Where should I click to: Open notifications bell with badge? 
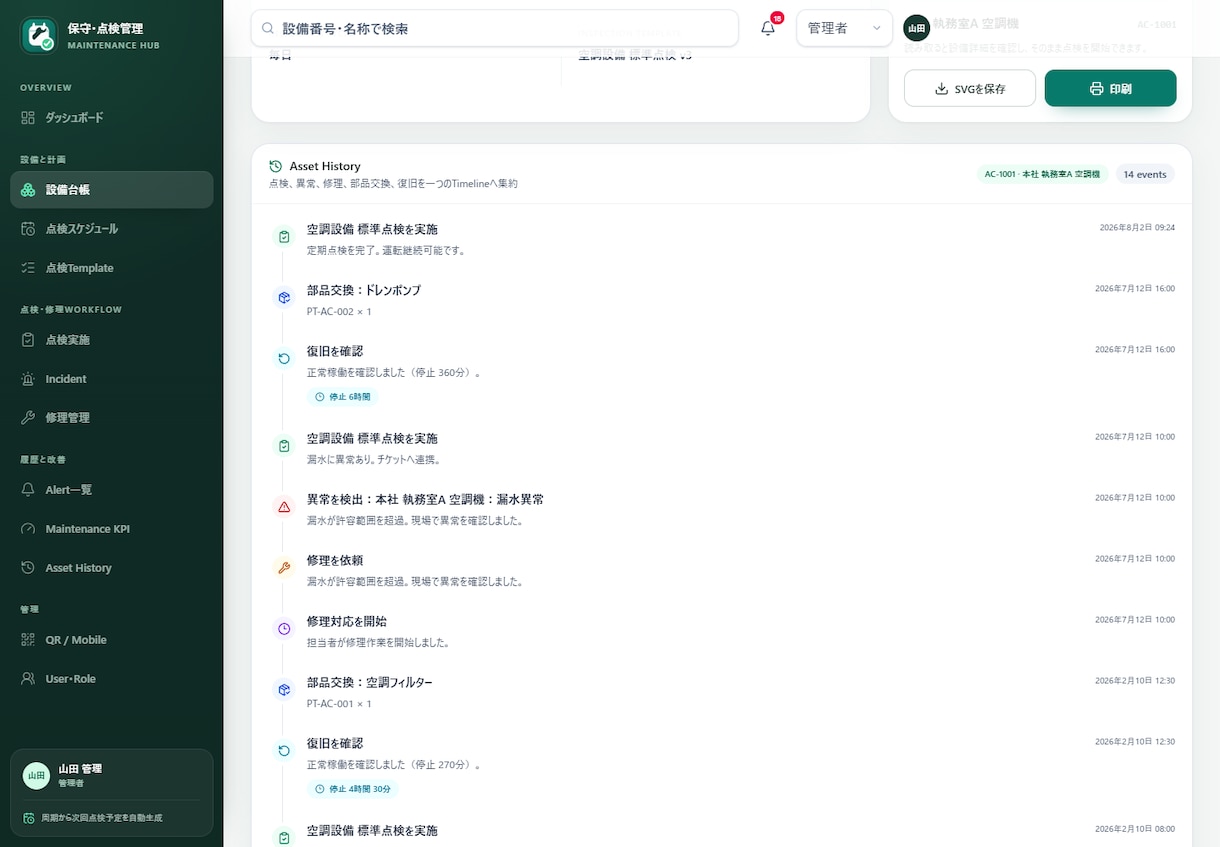pyautogui.click(x=768, y=28)
